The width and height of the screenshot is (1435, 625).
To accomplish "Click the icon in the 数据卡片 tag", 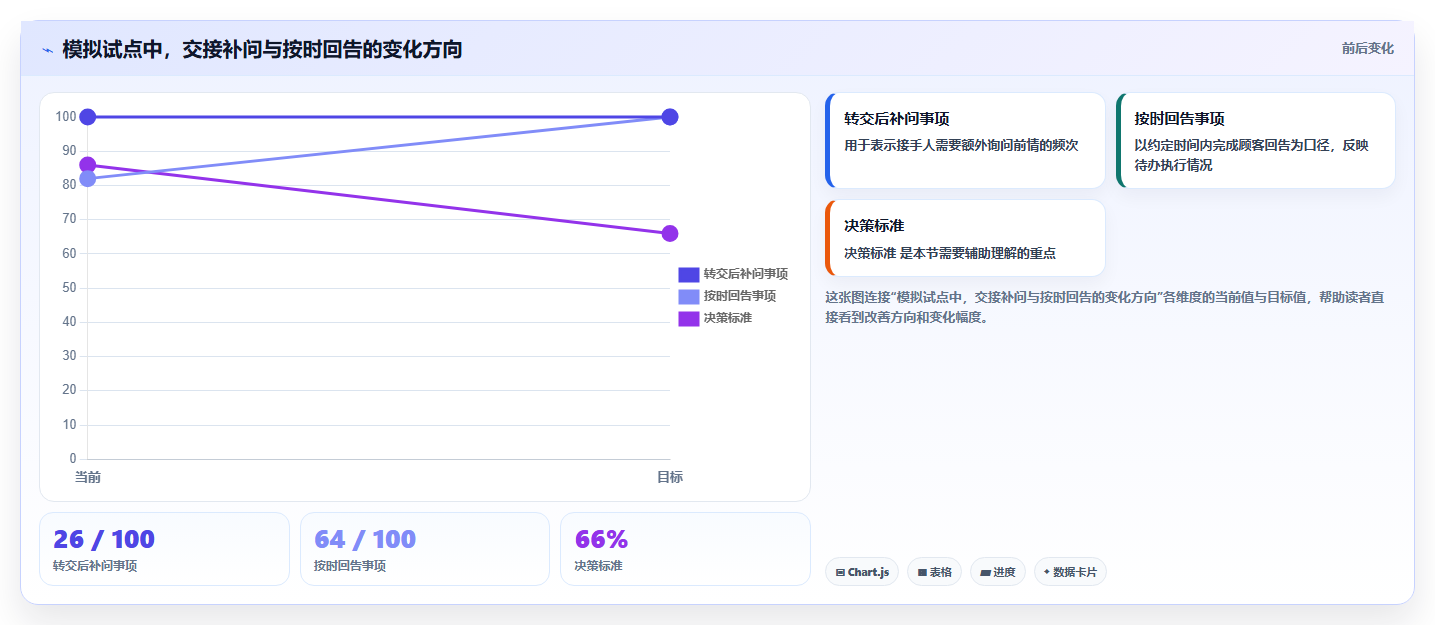I will coord(1047,572).
